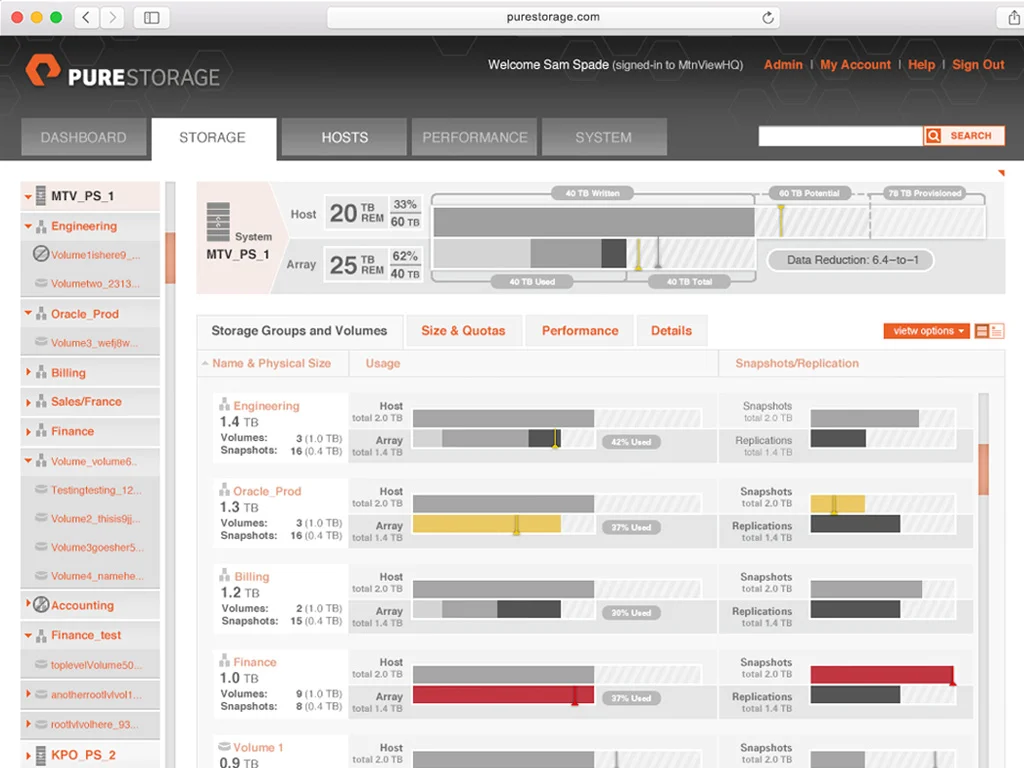Click the Engineering group icon in sidebar
The image size is (1024, 768).
41,227
